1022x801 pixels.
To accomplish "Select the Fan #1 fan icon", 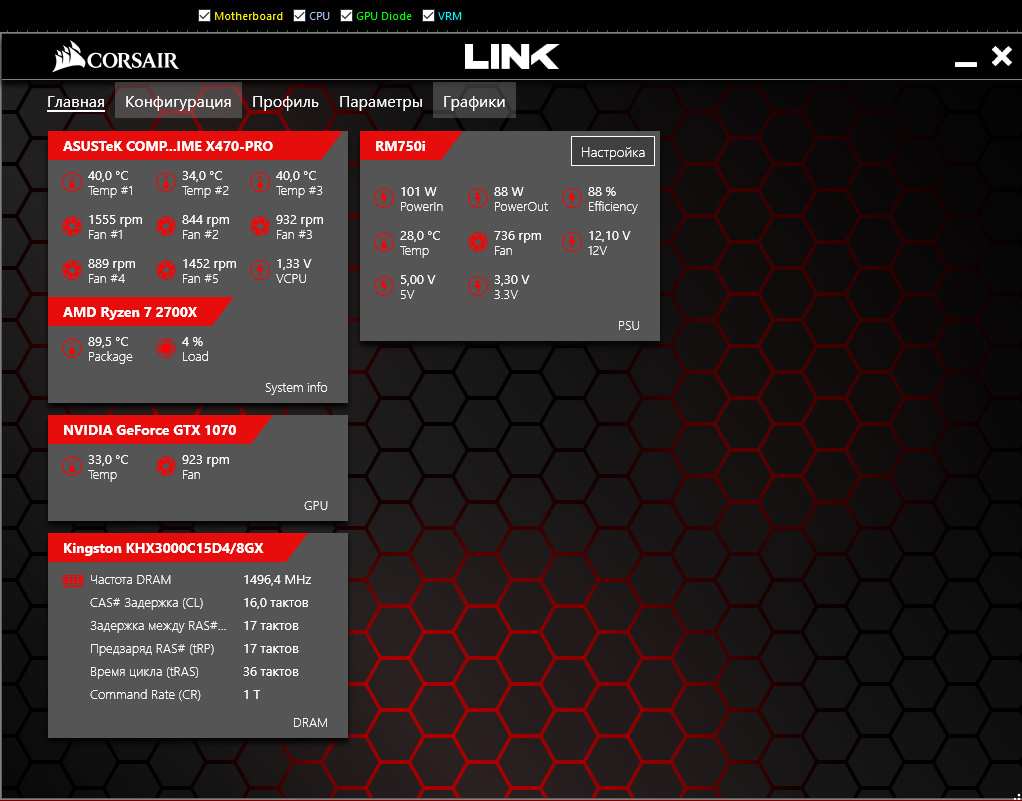I will pyautogui.click(x=72, y=227).
